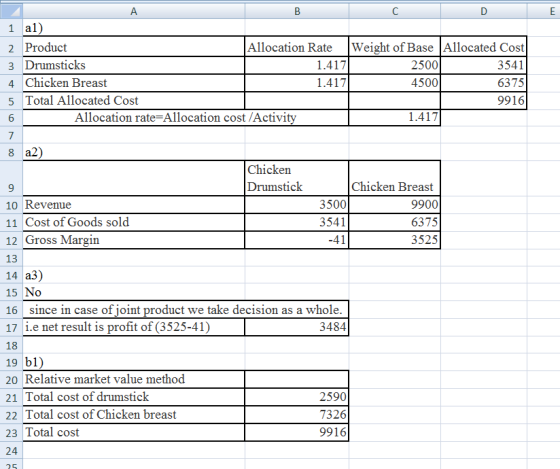The height and width of the screenshot is (469, 560).
Task: Select weight value 2500
Action: pos(395,65)
